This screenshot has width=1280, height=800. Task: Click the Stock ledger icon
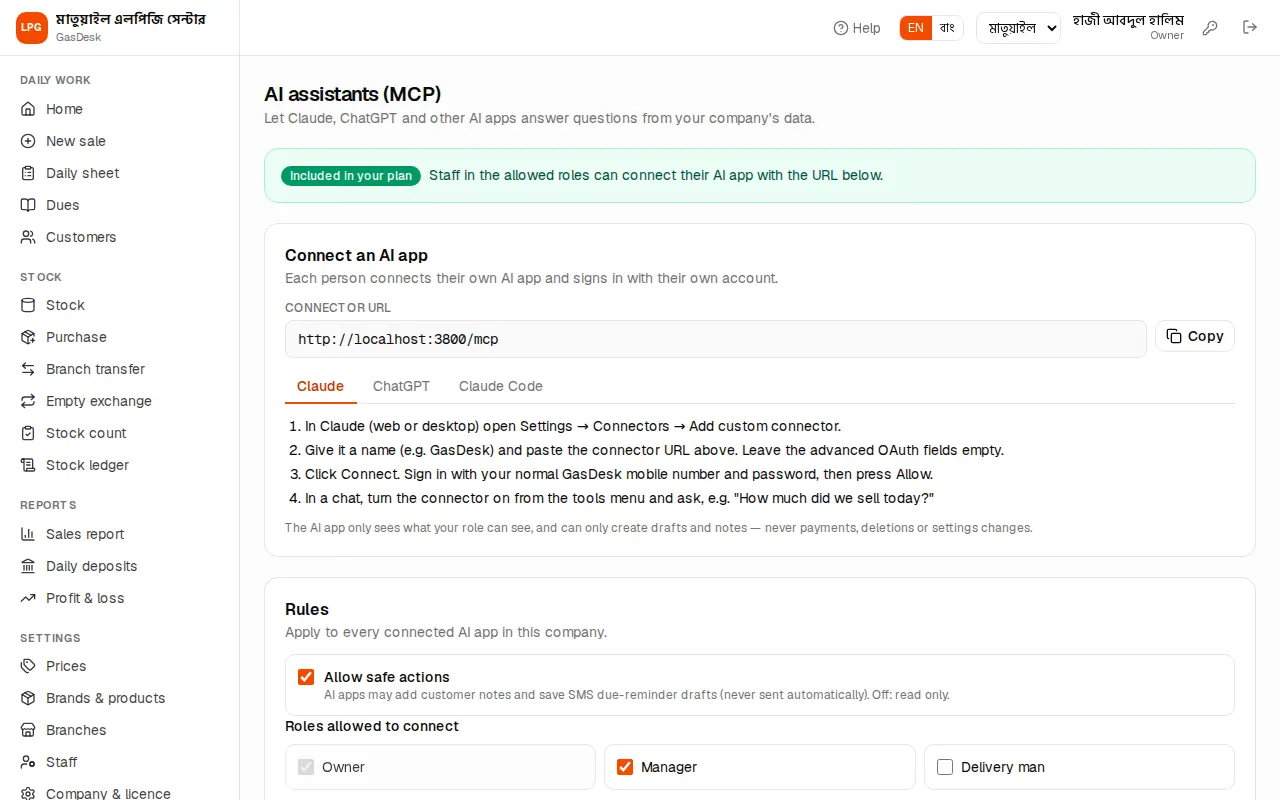(x=28, y=465)
